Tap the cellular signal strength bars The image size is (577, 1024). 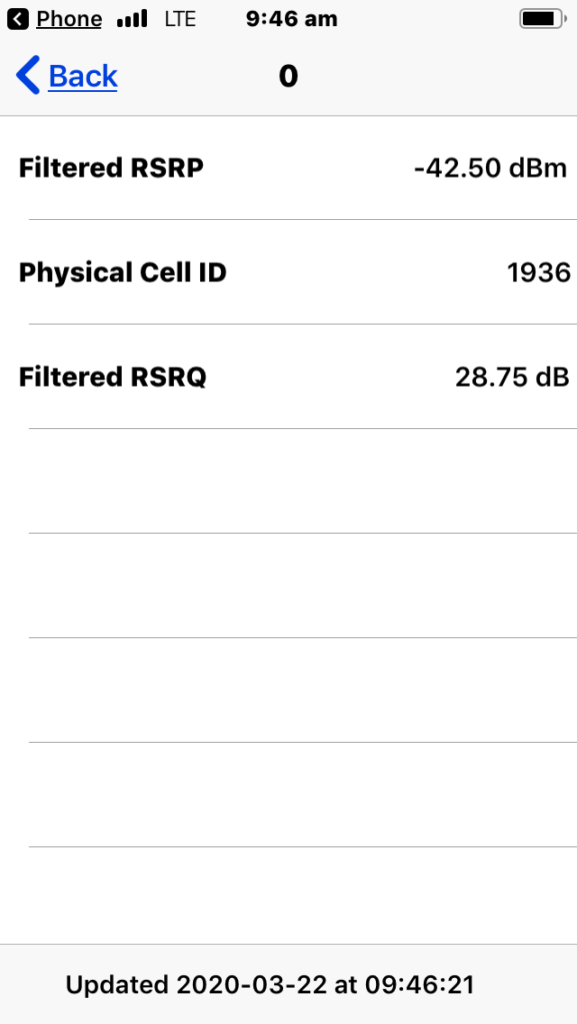(x=132, y=17)
